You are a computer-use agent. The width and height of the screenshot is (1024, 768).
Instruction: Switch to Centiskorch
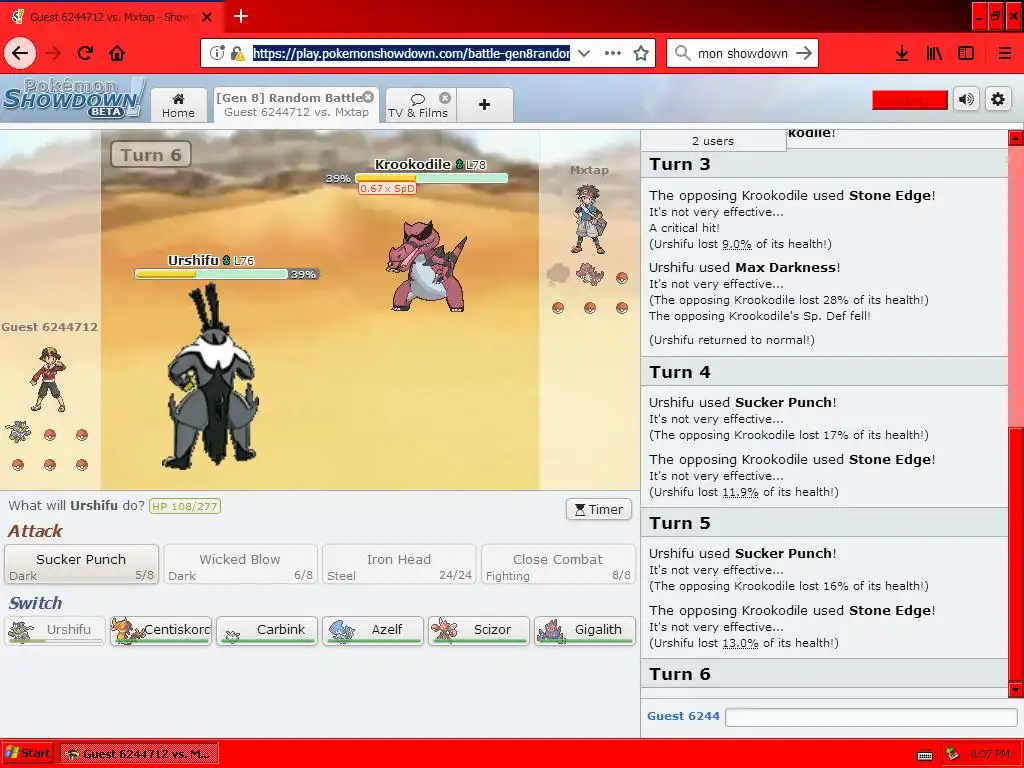click(161, 630)
